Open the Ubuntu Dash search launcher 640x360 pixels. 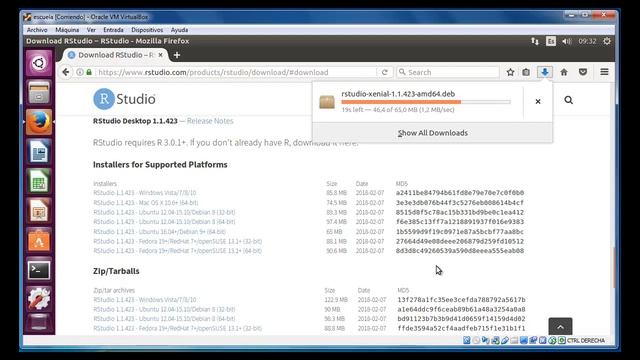[x=39, y=63]
